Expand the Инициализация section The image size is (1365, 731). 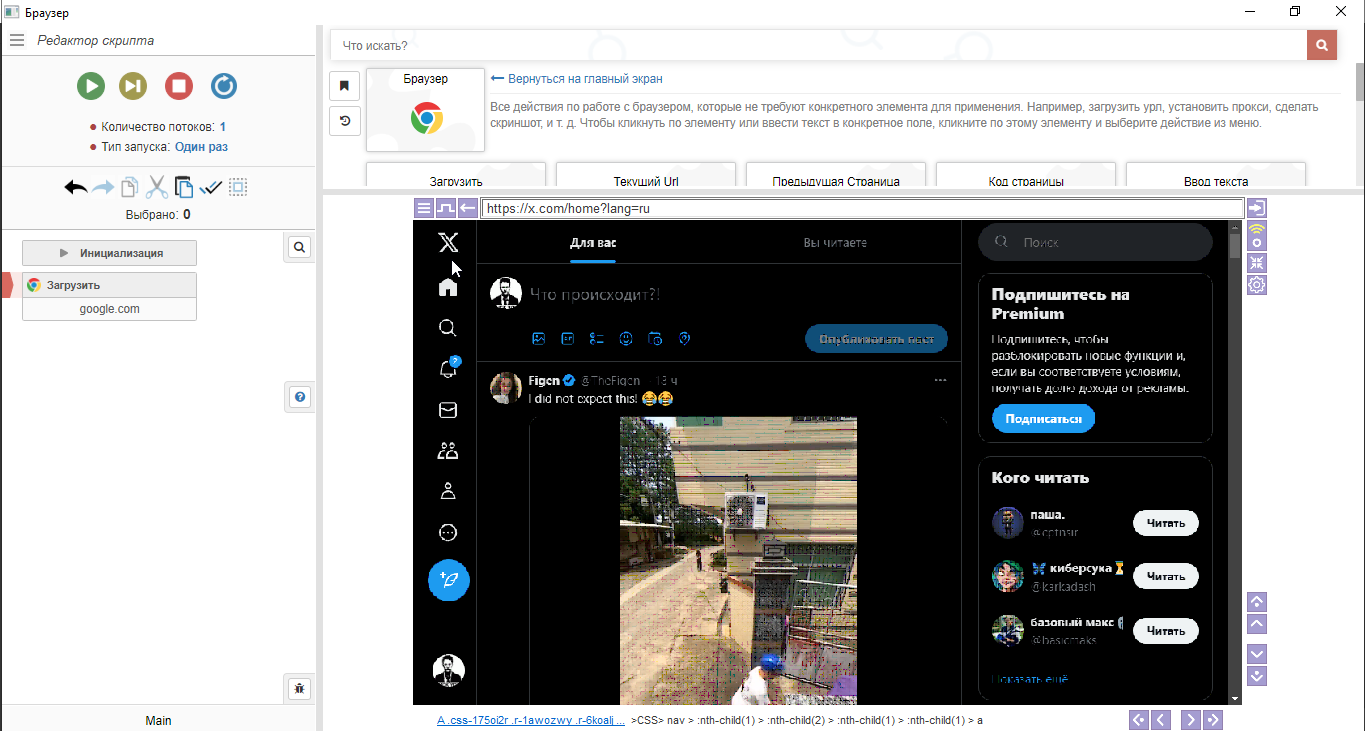click(110, 253)
